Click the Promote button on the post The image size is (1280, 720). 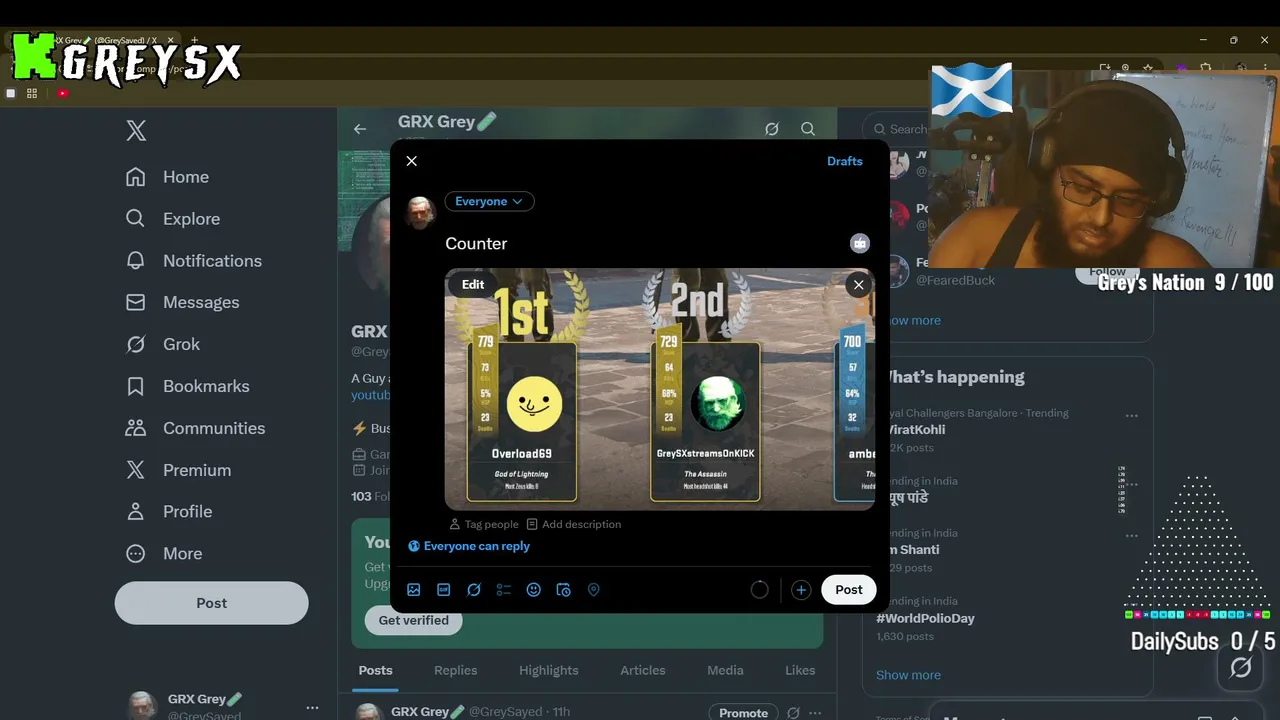744,712
